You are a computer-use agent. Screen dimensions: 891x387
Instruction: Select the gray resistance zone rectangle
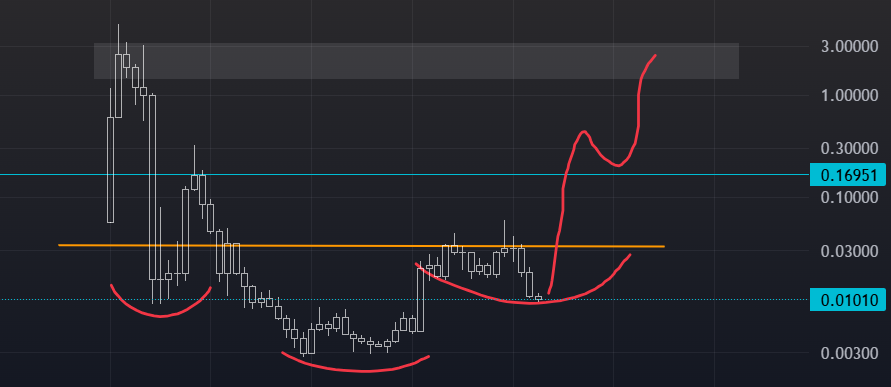(417, 61)
